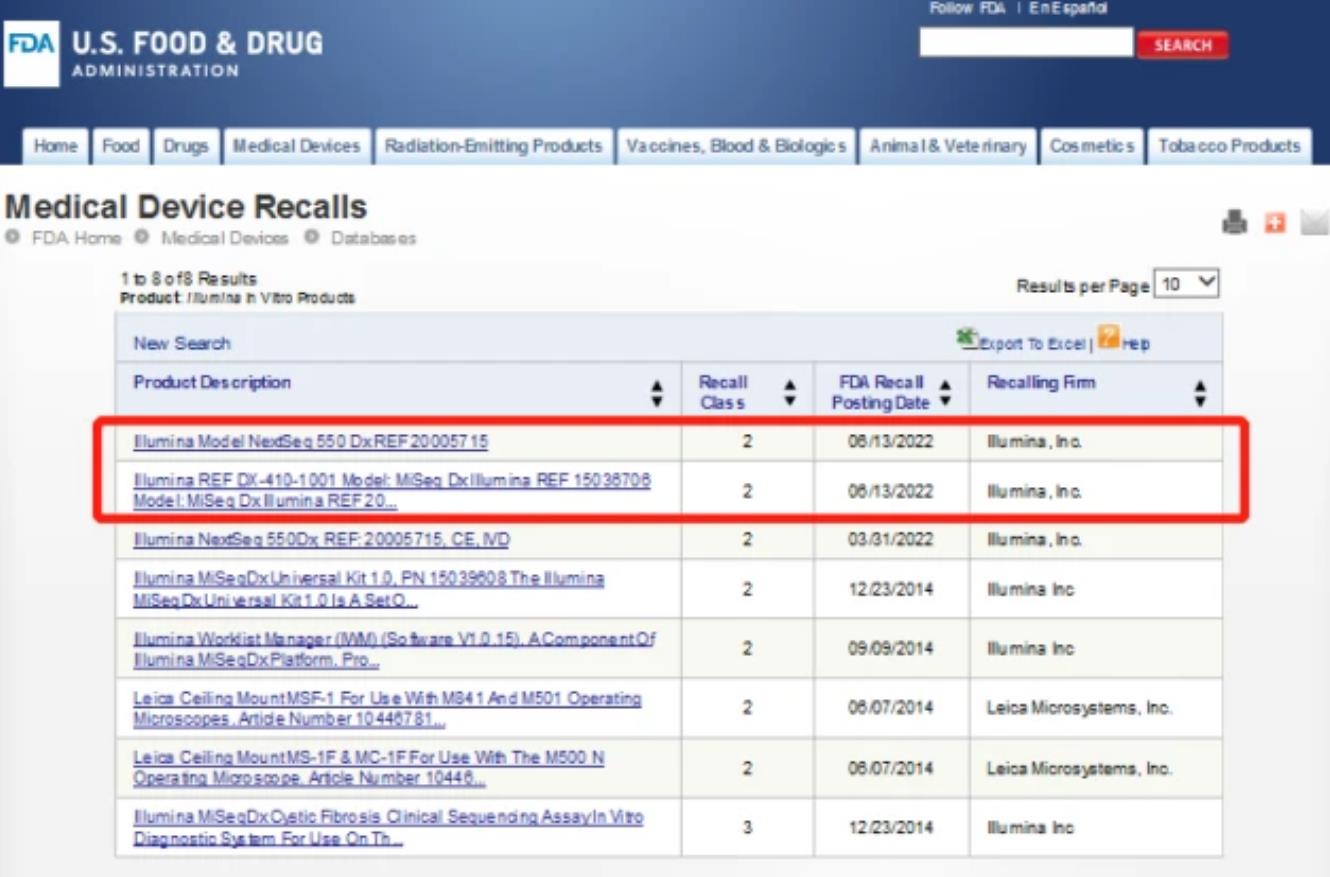Viewport: 1330px width, 877px height.
Task: Click the Databases breadcrumb link
Action: [373, 238]
